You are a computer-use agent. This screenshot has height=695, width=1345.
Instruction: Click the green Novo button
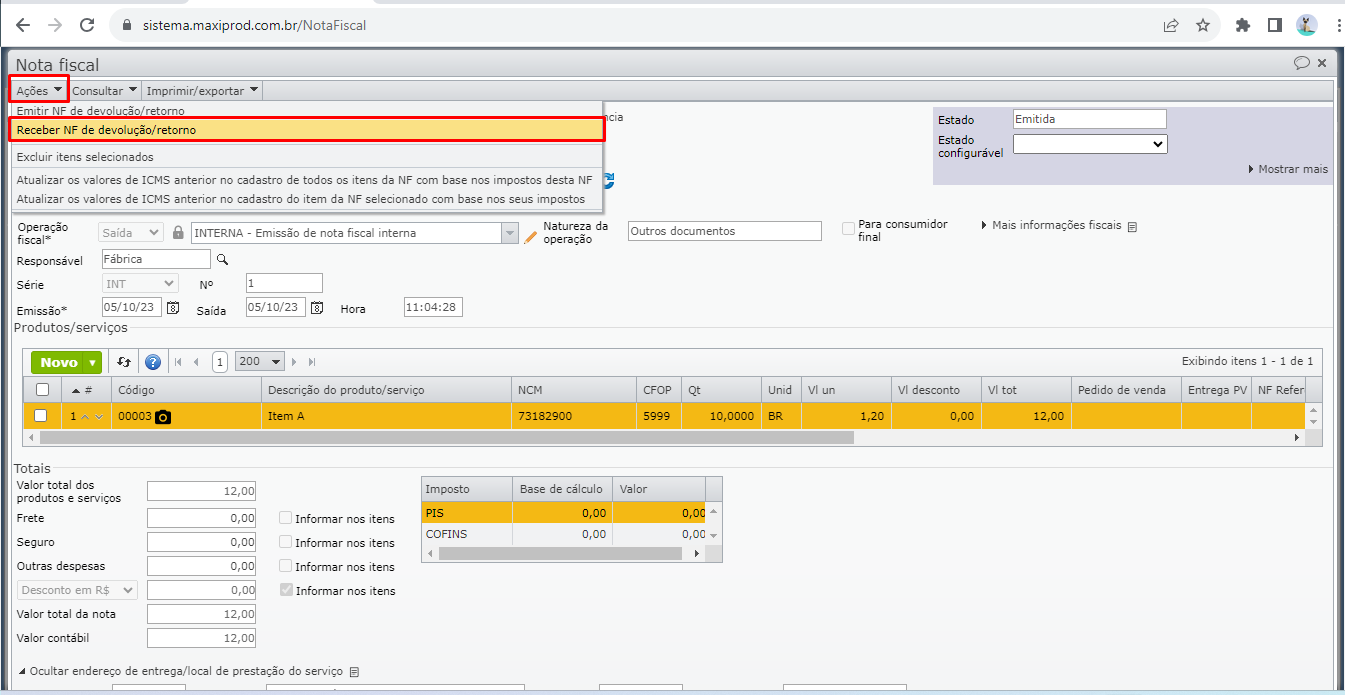tap(66, 362)
